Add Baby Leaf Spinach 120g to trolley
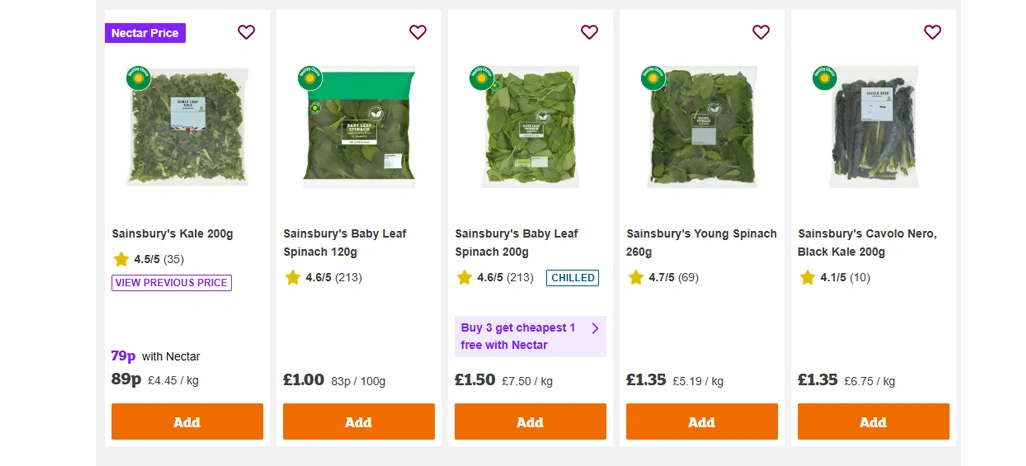1026x466 pixels. click(358, 421)
